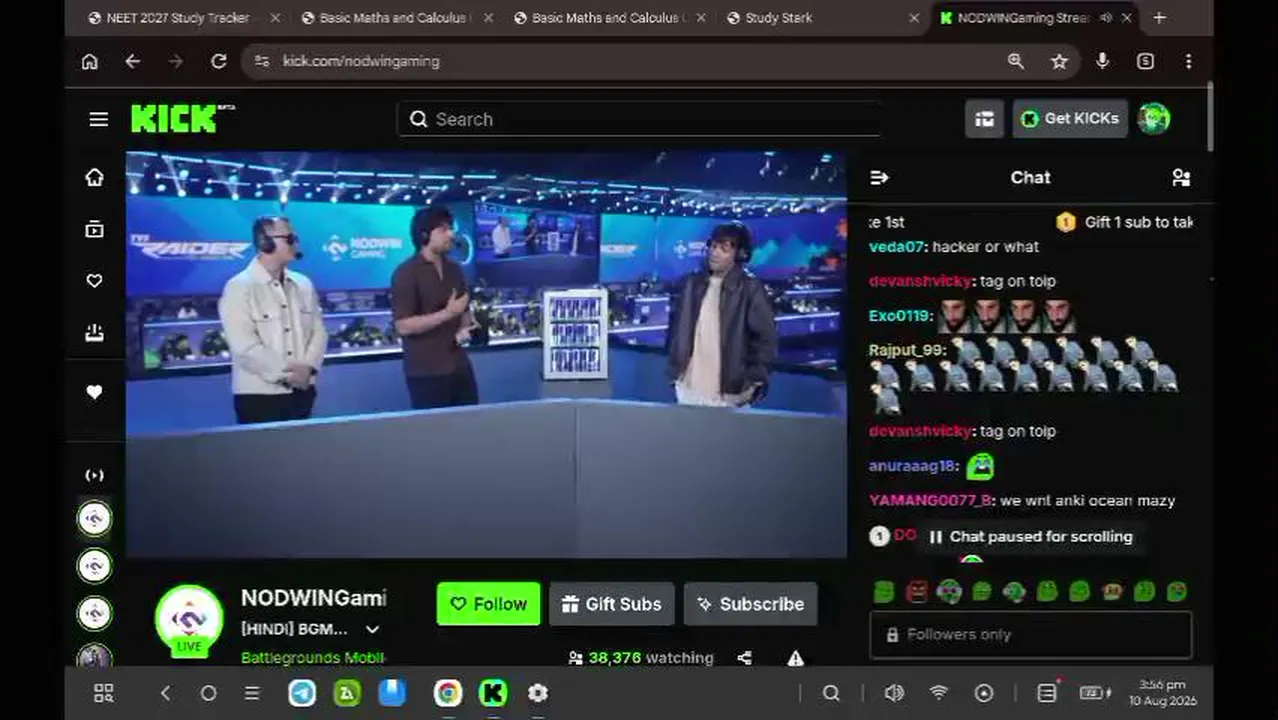The width and height of the screenshot is (1278, 720).
Task: Open a new browser tab
Action: coord(1159,18)
